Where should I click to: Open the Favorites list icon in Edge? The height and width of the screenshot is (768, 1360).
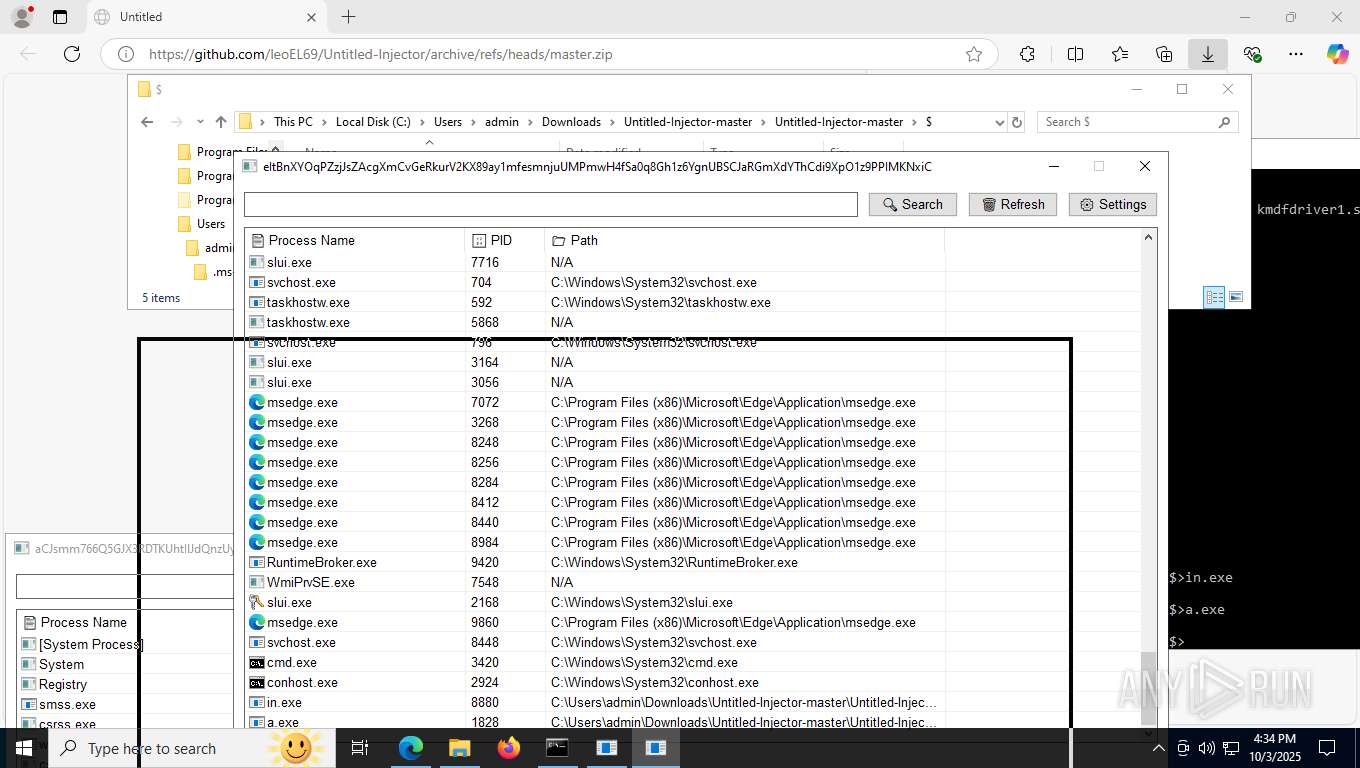pyautogui.click(x=1119, y=54)
